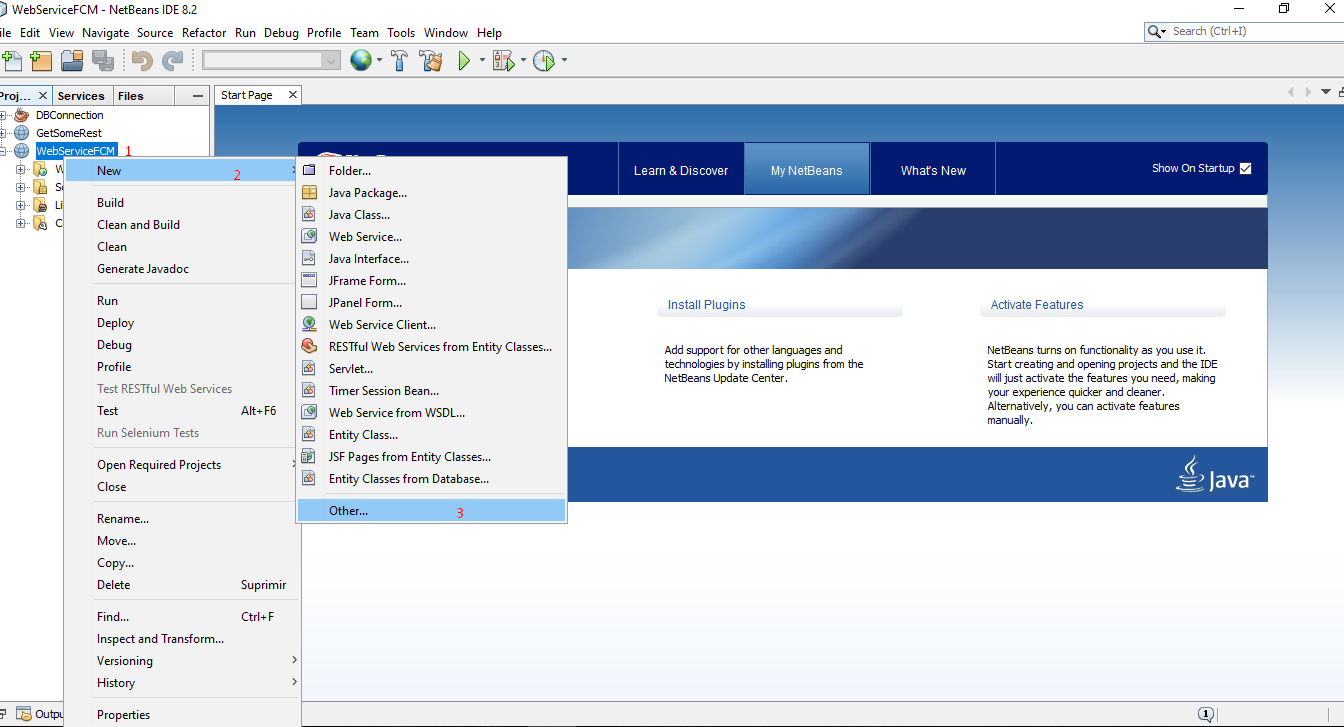The height and width of the screenshot is (727, 1344).
Task: Select RESTful Web Services from Entity Classes...
Action: 432,347
